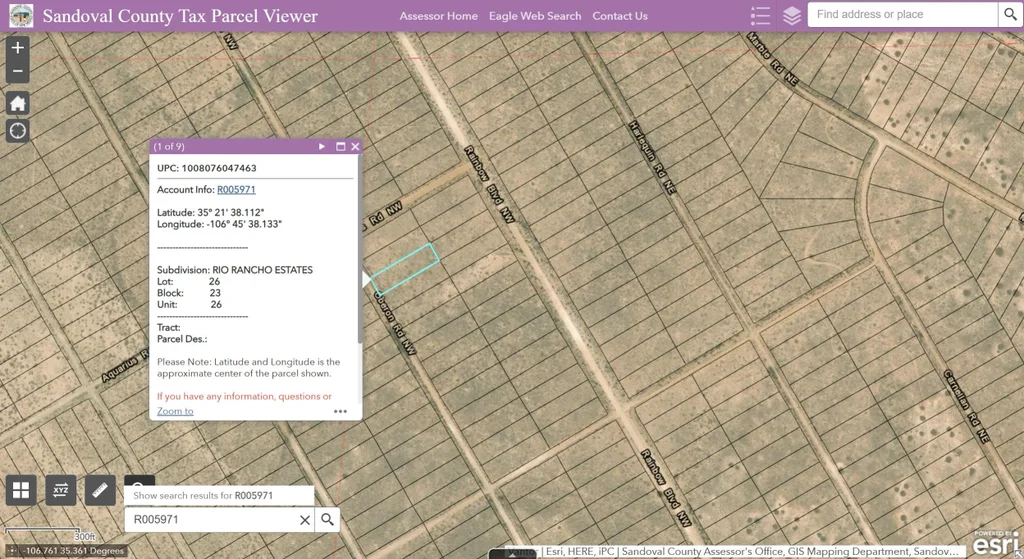Zoom in on the map
The image size is (1024, 559).
click(17, 48)
